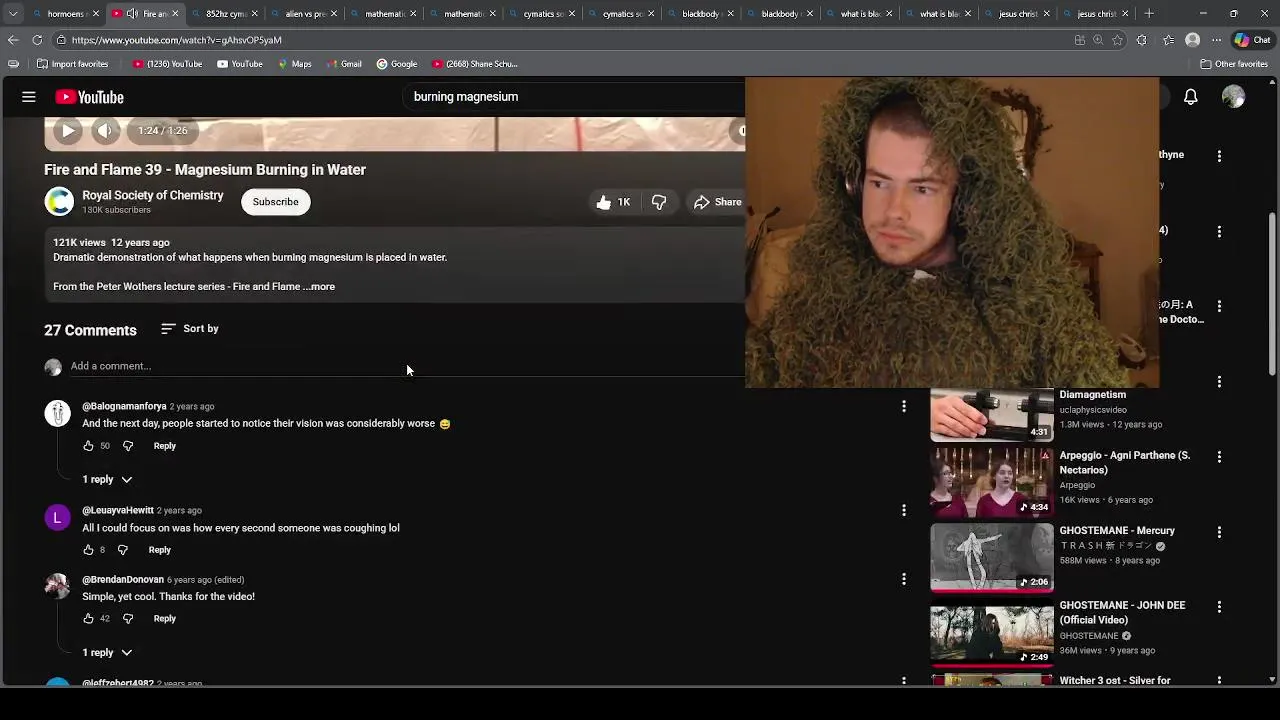Focus the Add a comment field
Image resolution: width=1280 pixels, height=720 pixels.
tap(407, 366)
